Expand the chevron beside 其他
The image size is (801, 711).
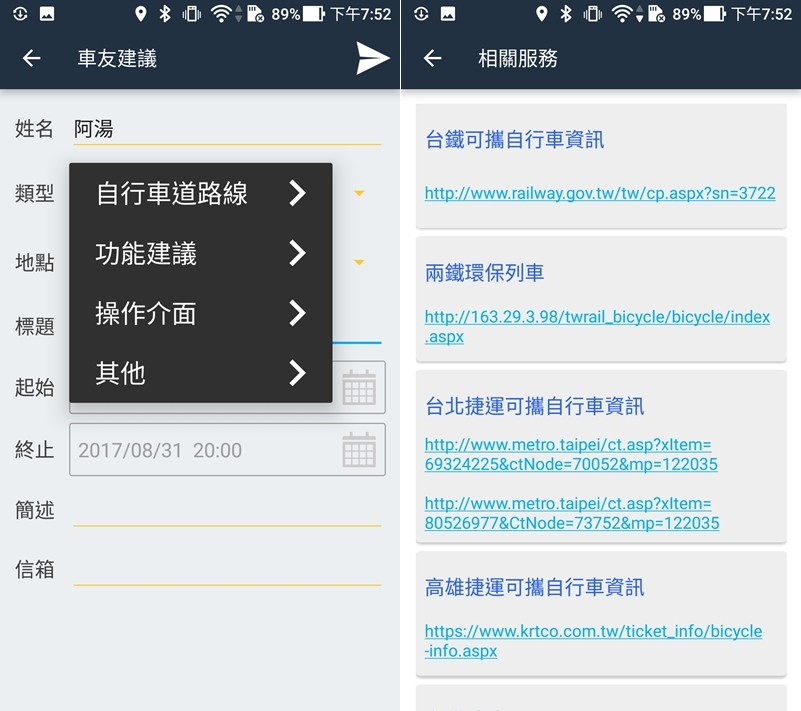297,372
